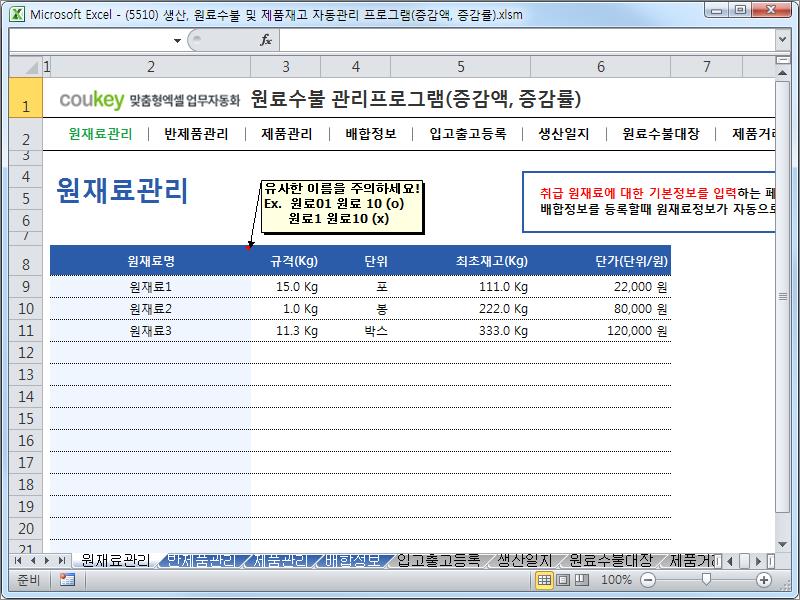Image resolution: width=800 pixels, height=600 pixels.
Task: Go to last sheet tab arrow
Action: [x=62, y=561]
